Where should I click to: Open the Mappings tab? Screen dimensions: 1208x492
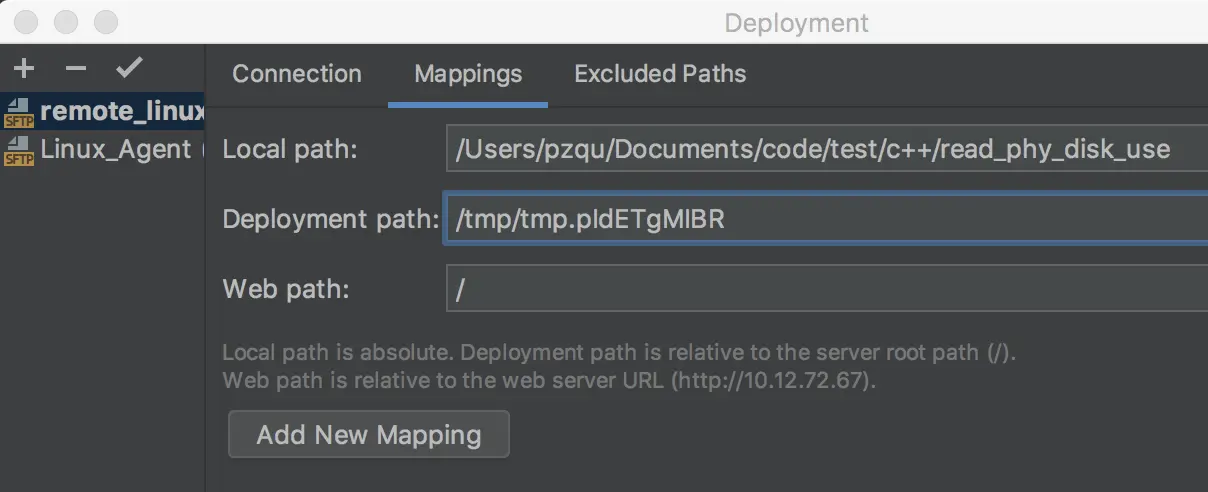(468, 74)
